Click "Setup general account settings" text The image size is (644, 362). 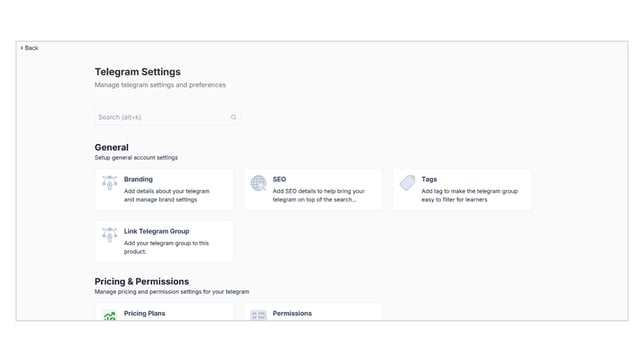click(x=136, y=158)
